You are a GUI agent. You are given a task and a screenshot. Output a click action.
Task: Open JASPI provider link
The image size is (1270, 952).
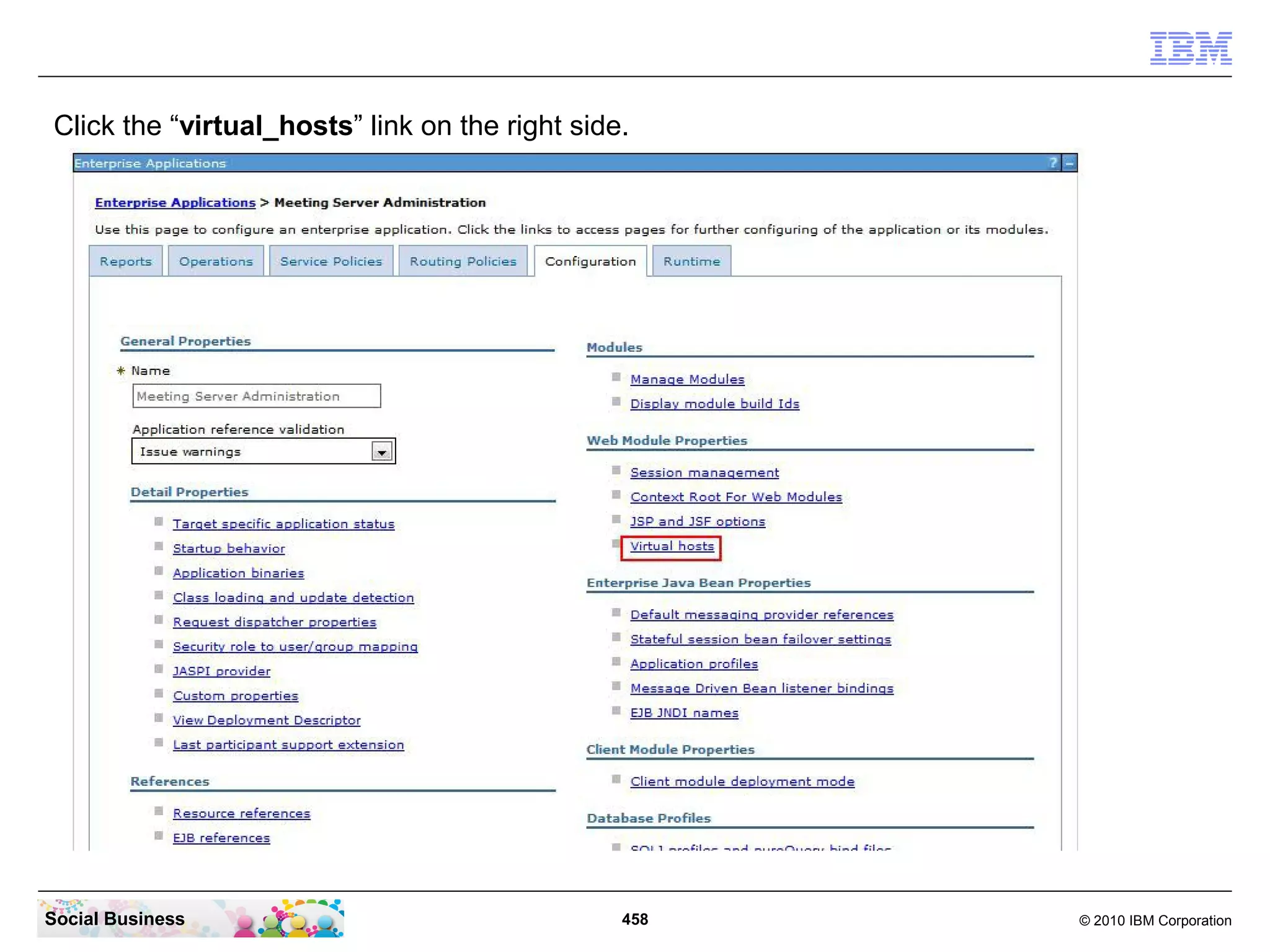click(221, 671)
